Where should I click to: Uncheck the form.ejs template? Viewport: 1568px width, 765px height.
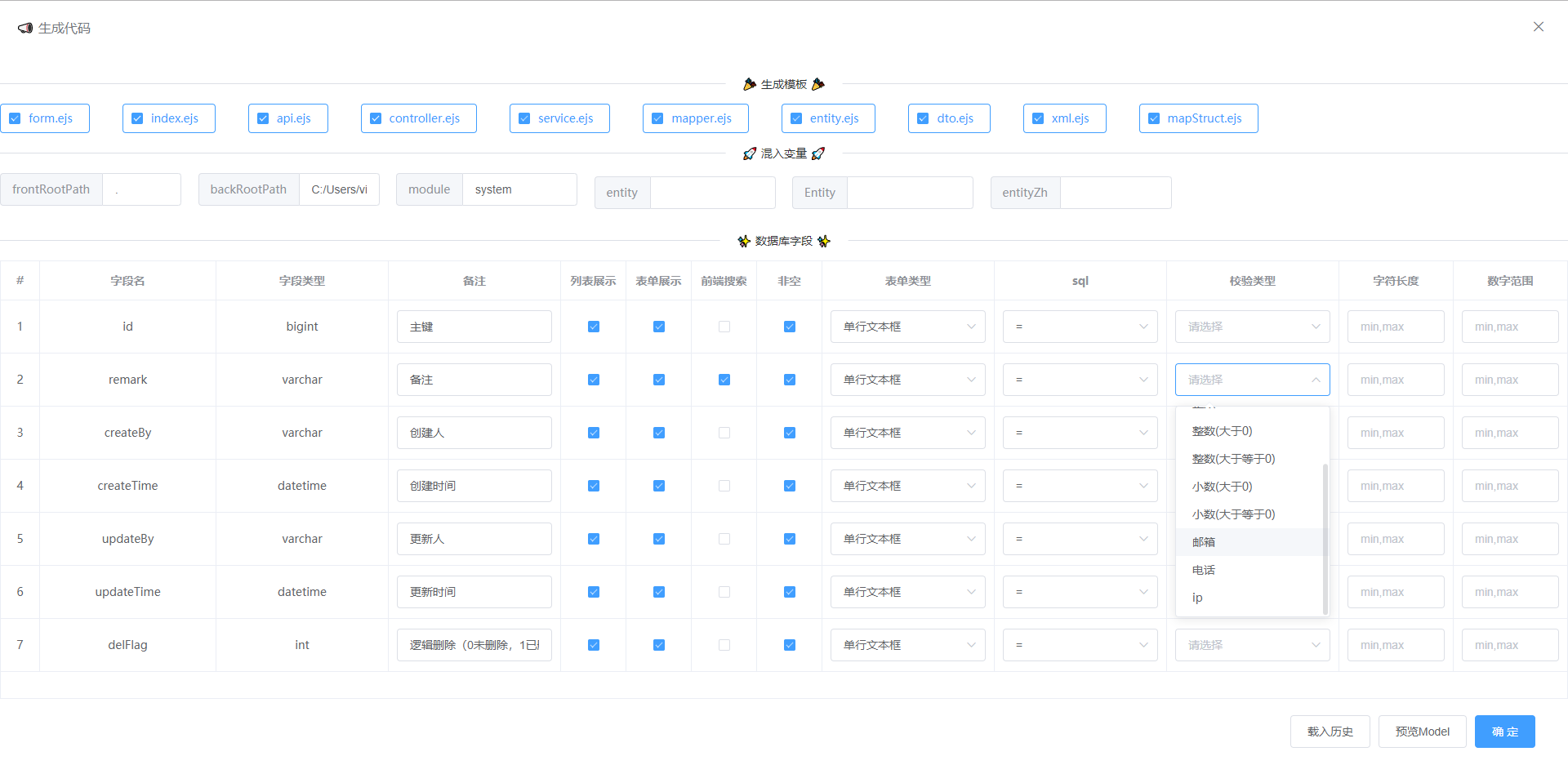[15, 118]
